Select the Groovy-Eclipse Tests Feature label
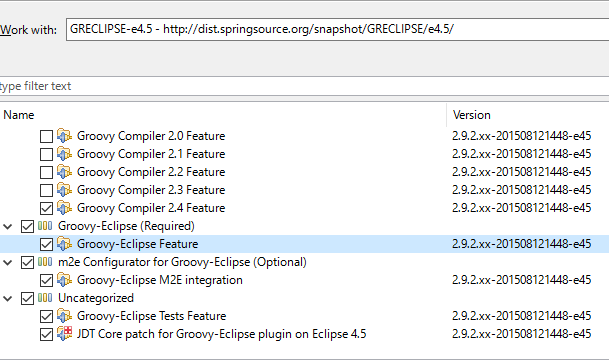The height and width of the screenshot is (360, 609). pos(151,316)
